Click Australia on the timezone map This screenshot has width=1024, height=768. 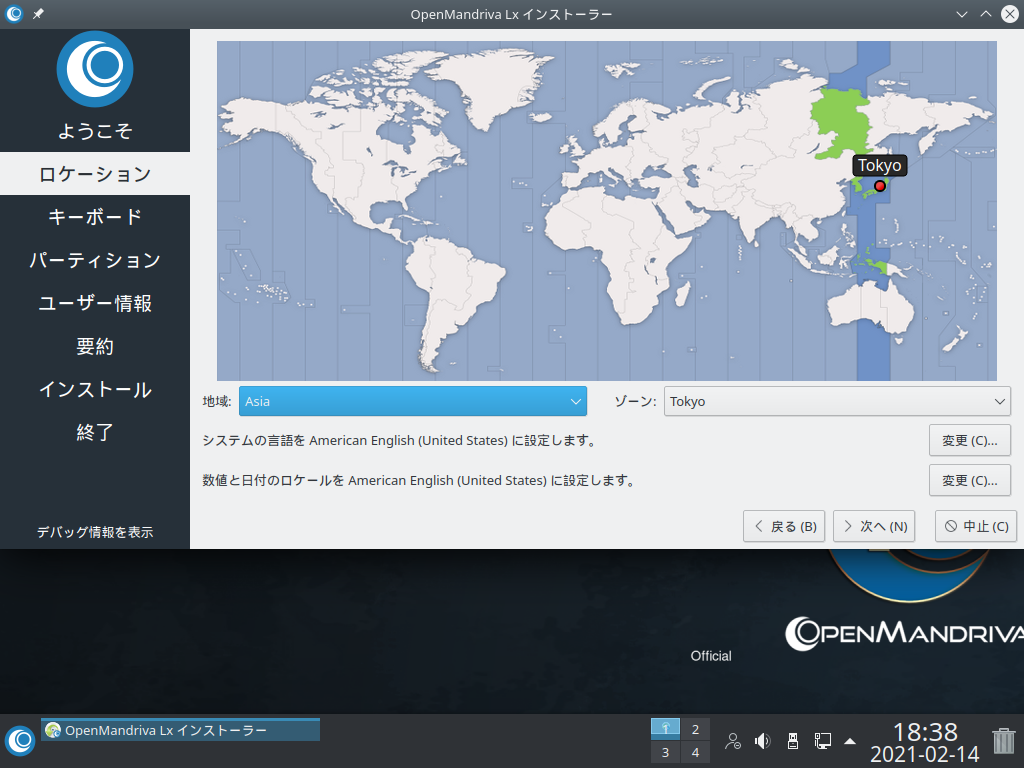(x=872, y=310)
